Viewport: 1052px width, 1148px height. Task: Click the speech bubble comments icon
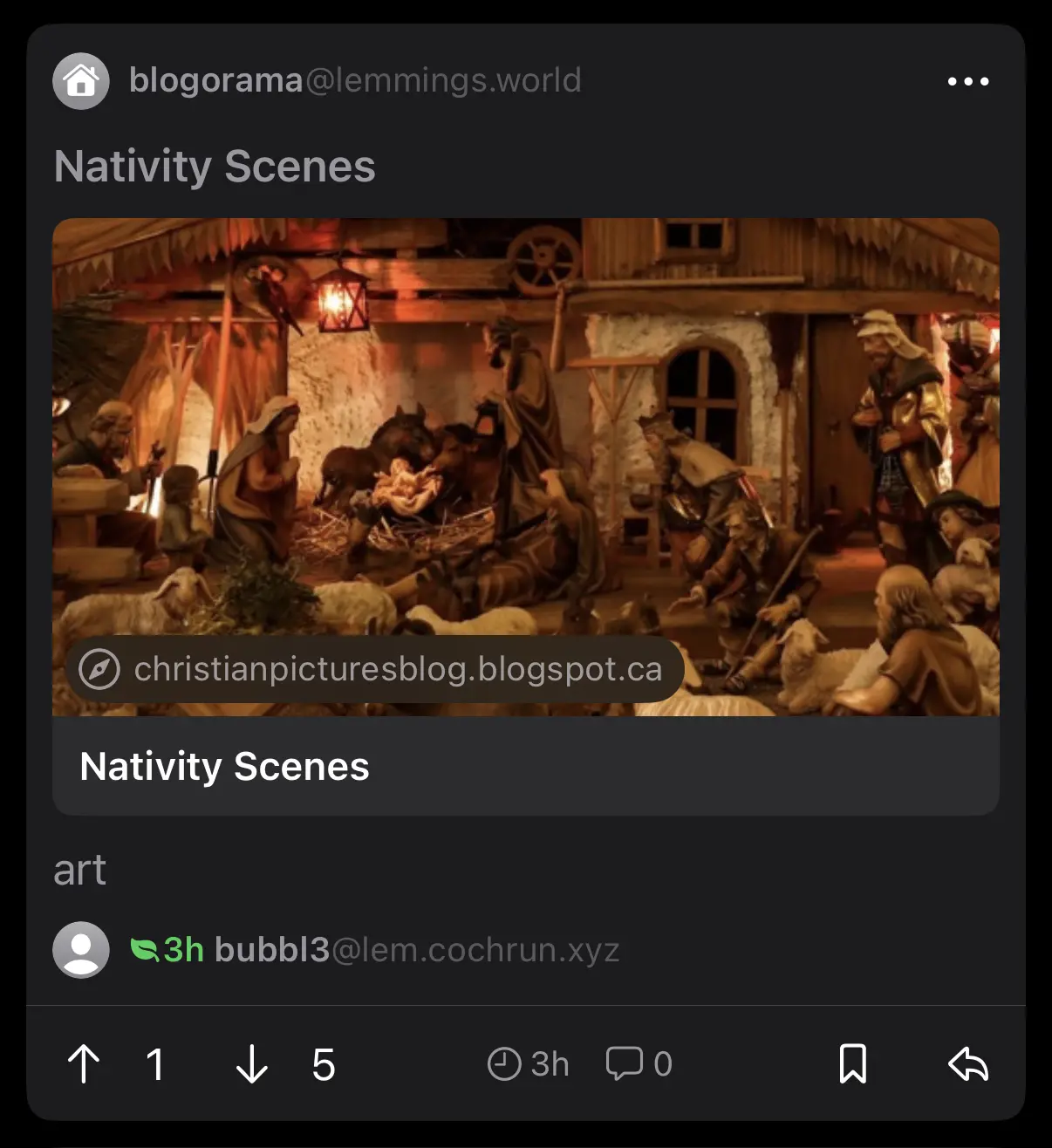coord(624,1063)
